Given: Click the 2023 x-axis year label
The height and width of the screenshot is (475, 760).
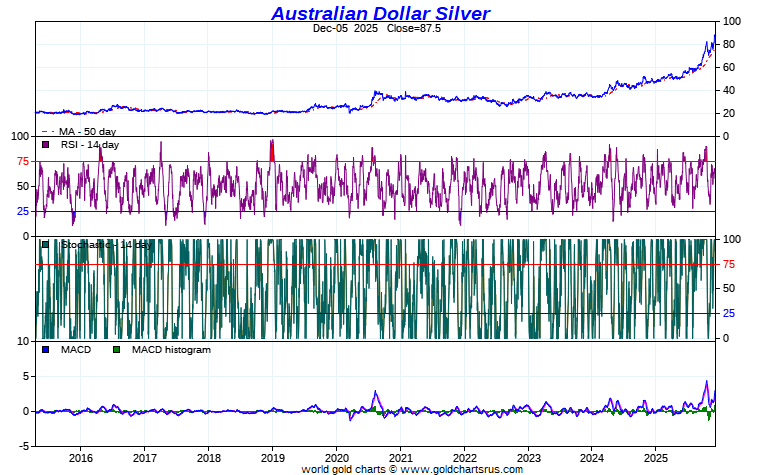Looking at the screenshot, I should tap(528, 458).
